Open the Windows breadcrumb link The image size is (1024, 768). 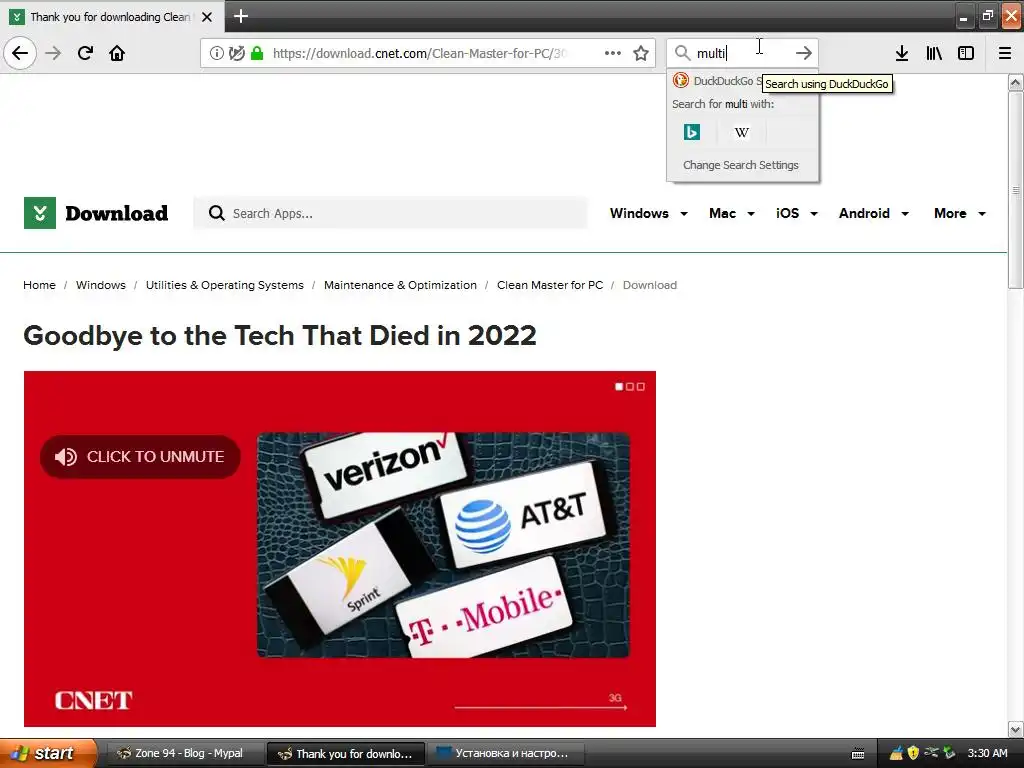101,285
